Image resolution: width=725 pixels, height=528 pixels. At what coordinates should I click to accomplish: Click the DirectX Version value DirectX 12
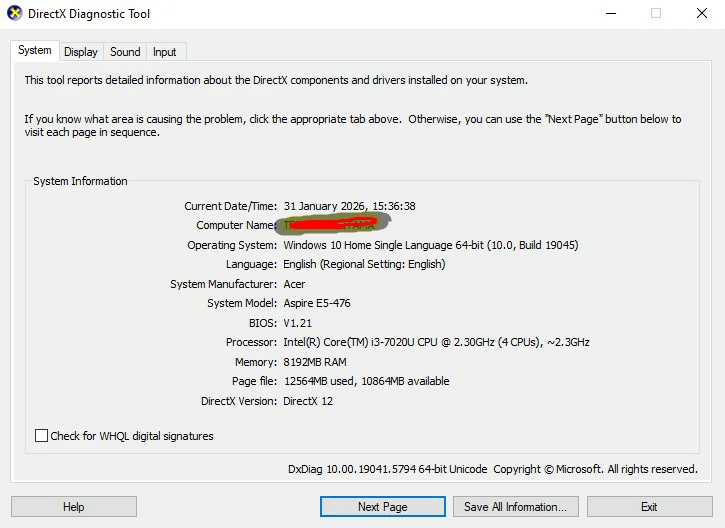pos(308,401)
